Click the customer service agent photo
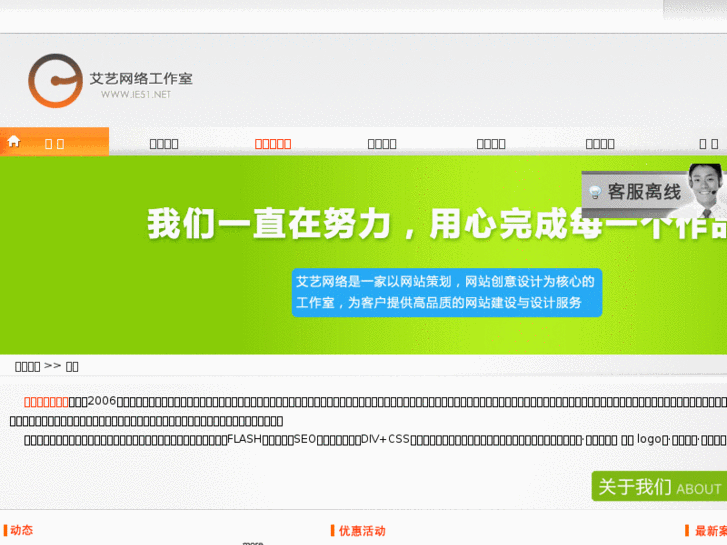 pos(705,190)
